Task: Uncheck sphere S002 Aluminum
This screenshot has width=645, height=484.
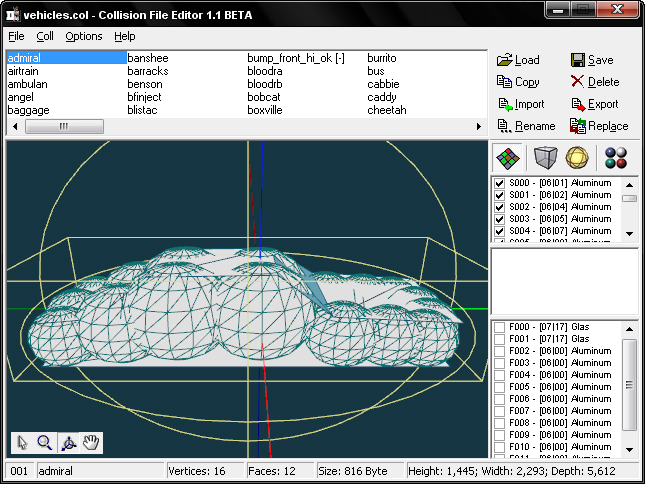Action: click(499, 207)
